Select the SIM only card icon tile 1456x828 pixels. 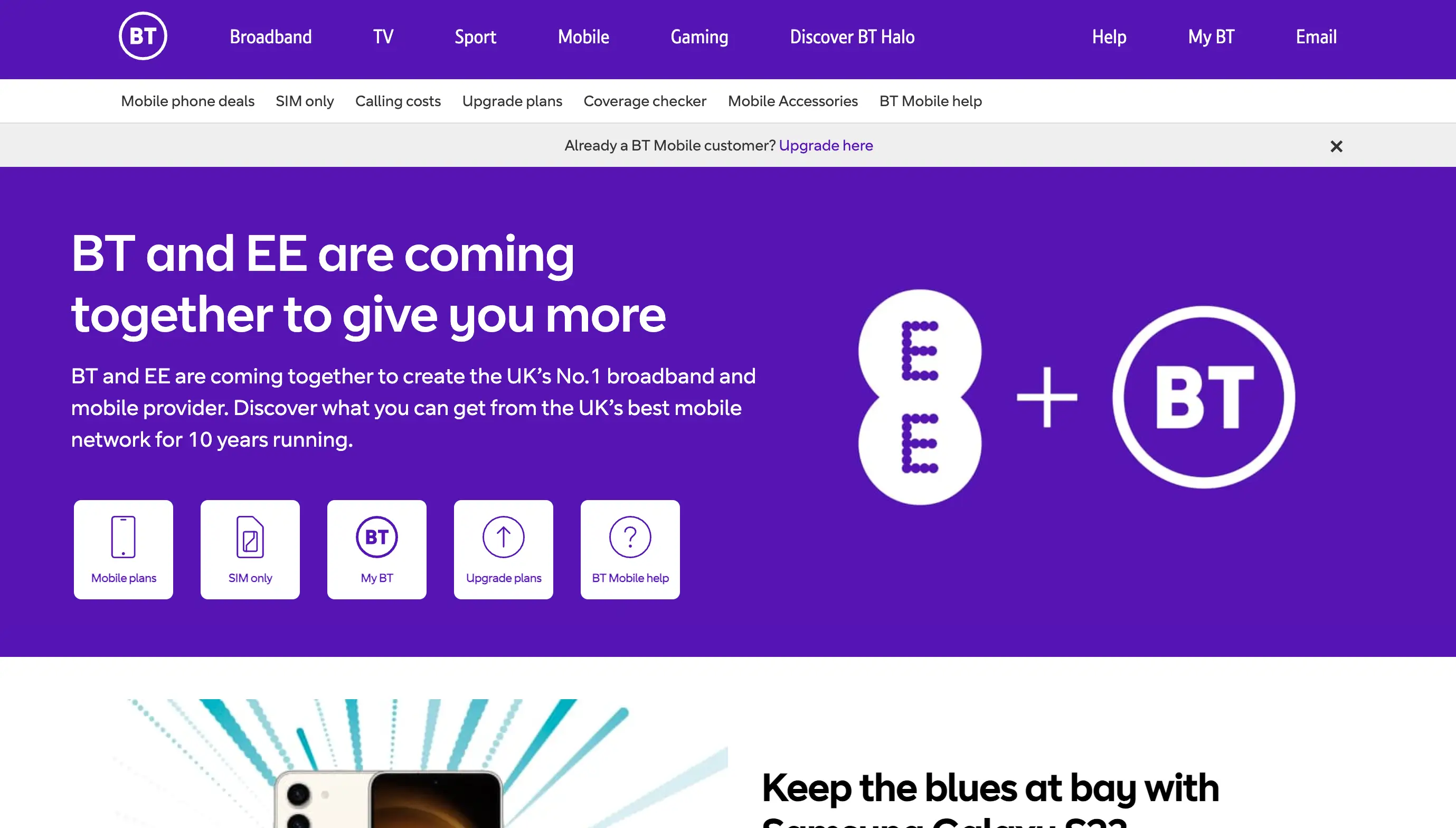tap(250, 549)
